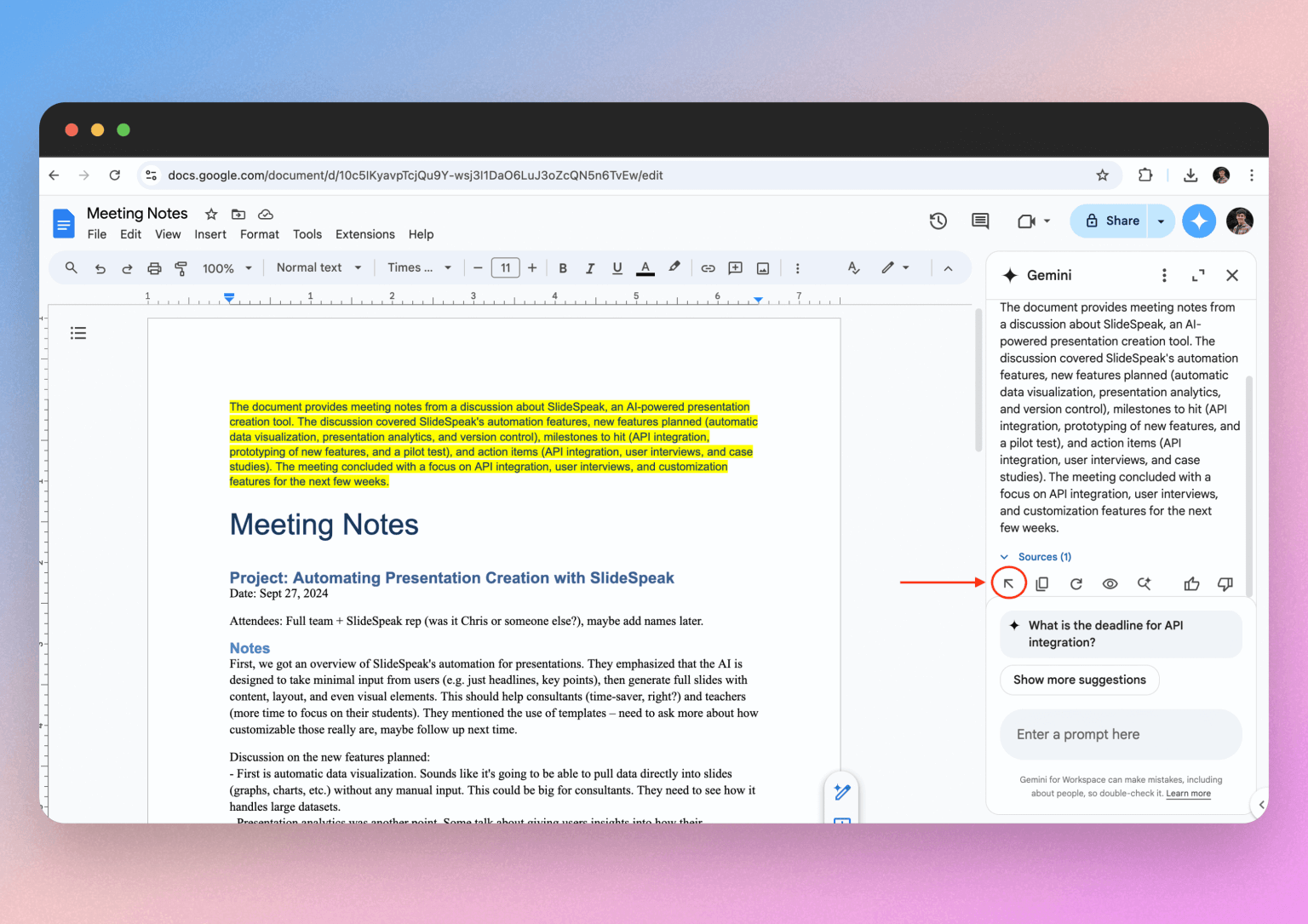Regenerate the Gemini summary
The height and width of the screenshot is (924, 1308).
[1076, 583]
